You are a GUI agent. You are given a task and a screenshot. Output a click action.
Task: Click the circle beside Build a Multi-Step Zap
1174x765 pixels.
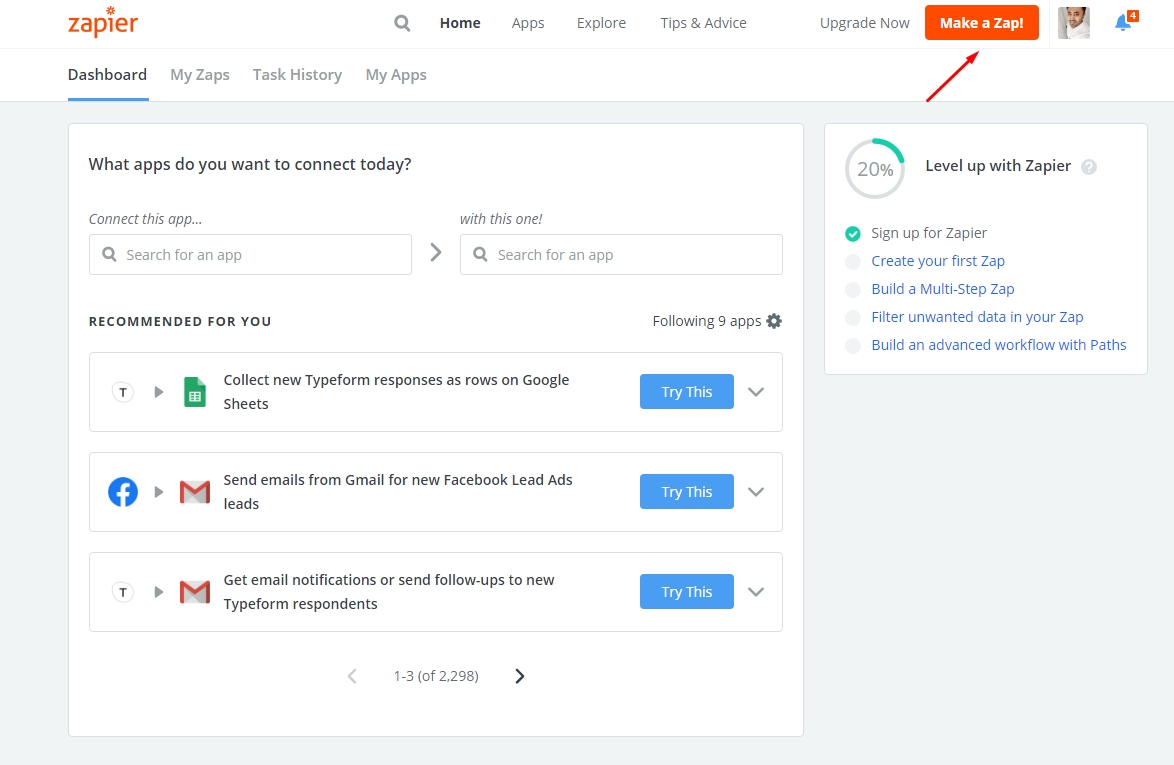point(853,290)
